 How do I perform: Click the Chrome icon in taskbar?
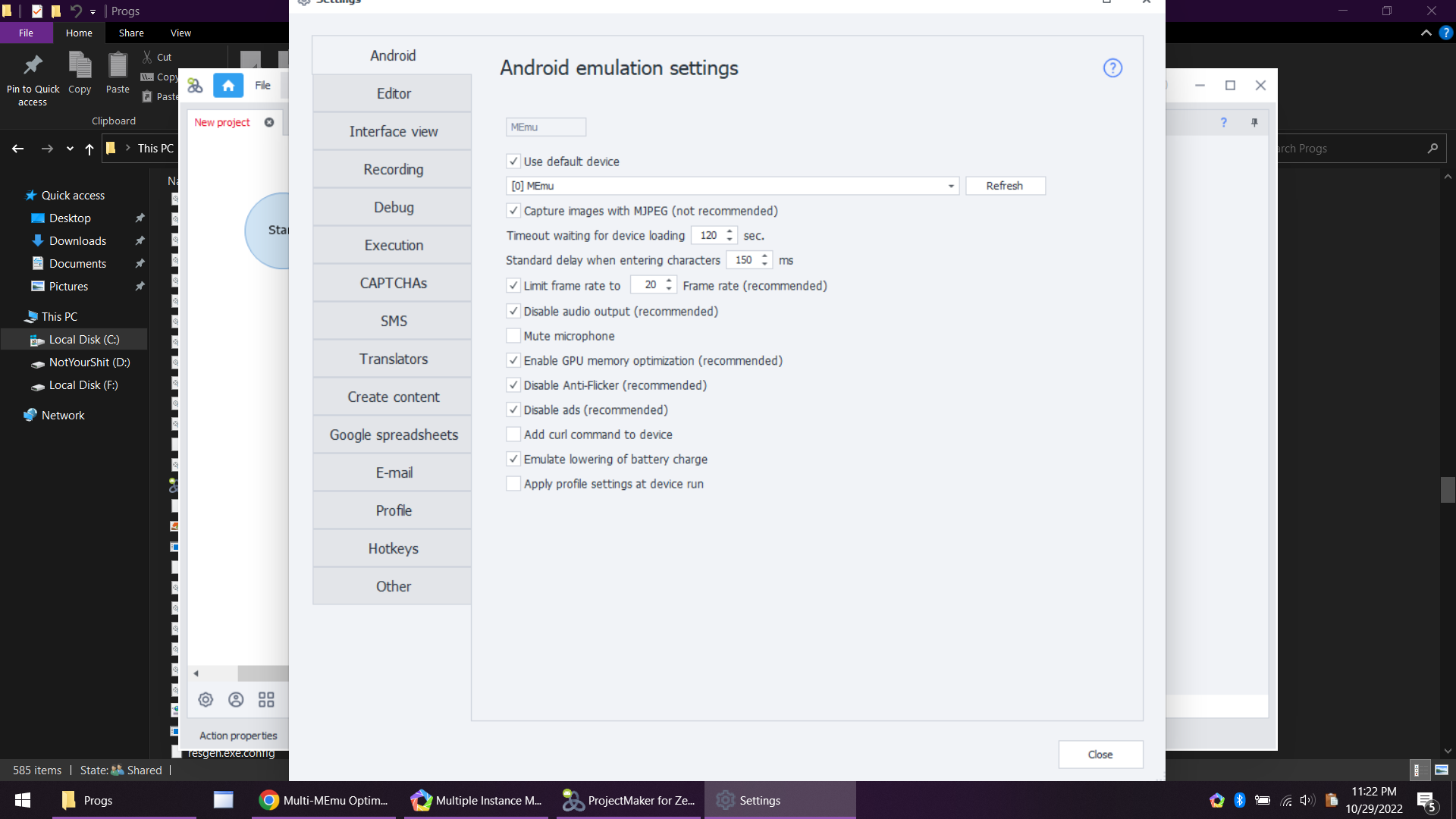268,800
